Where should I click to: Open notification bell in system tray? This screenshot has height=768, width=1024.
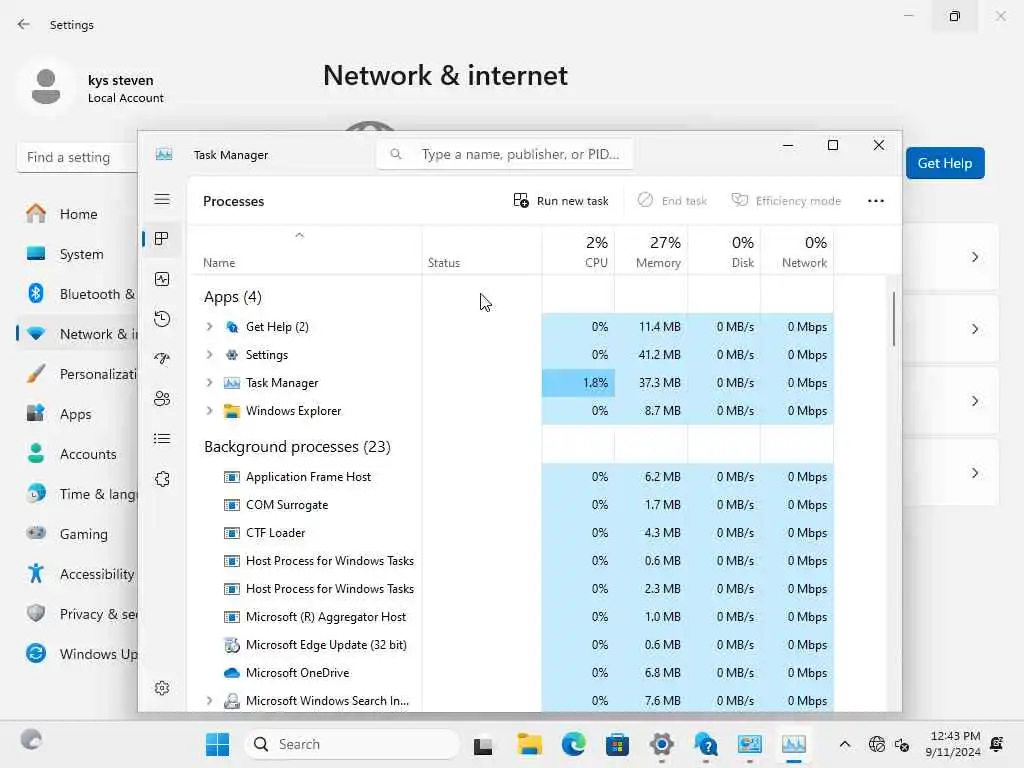coord(997,744)
